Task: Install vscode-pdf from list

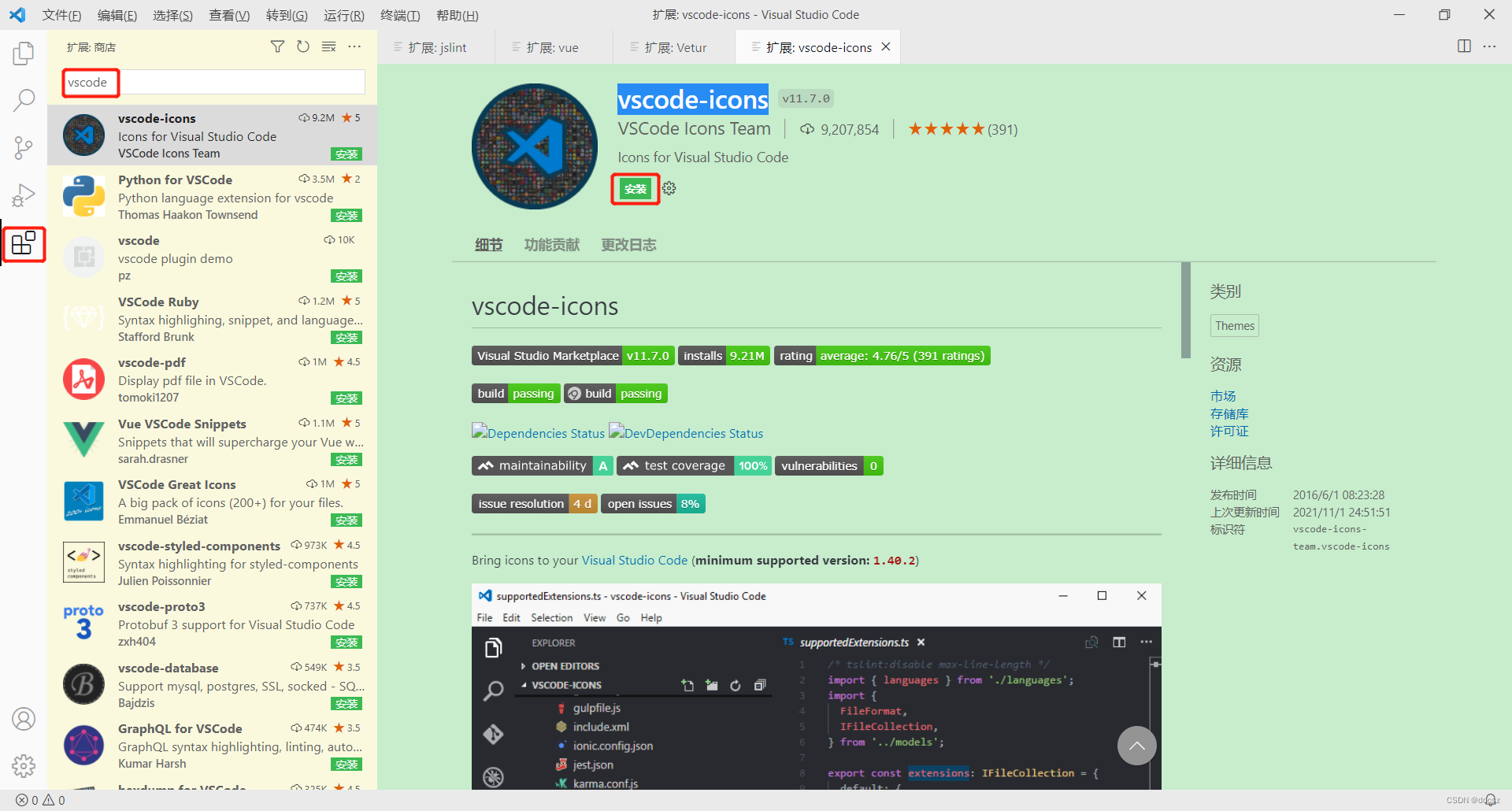Action: [346, 398]
